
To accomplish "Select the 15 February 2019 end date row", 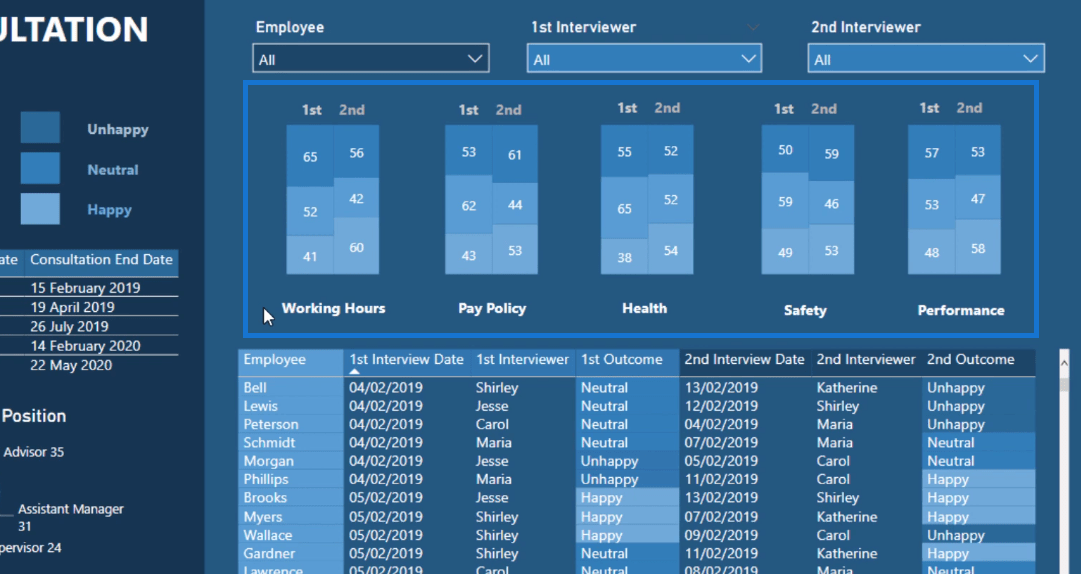I will click(85, 288).
